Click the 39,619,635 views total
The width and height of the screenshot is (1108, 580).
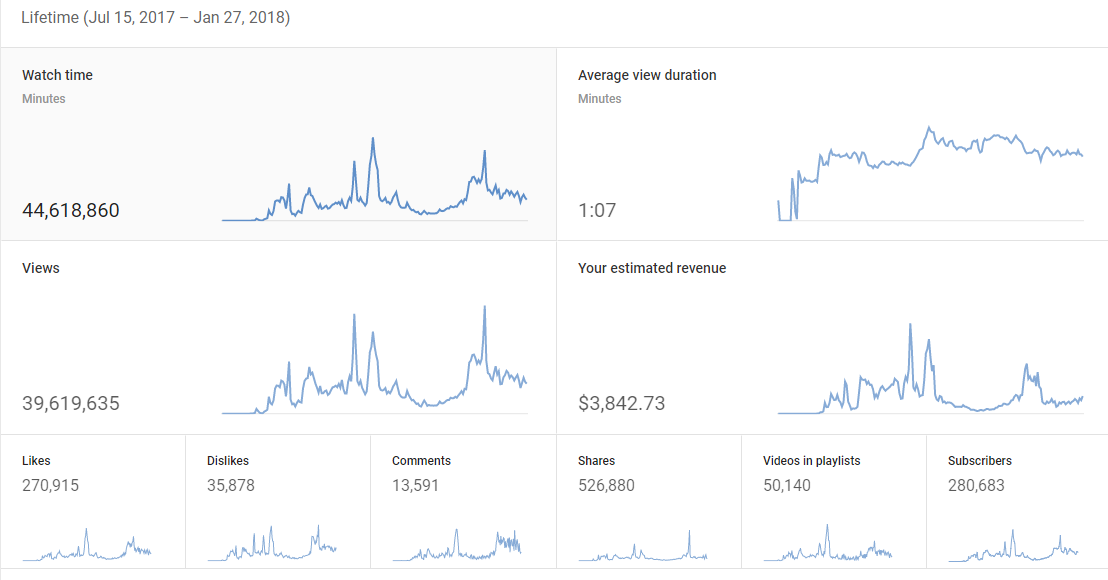tap(71, 404)
